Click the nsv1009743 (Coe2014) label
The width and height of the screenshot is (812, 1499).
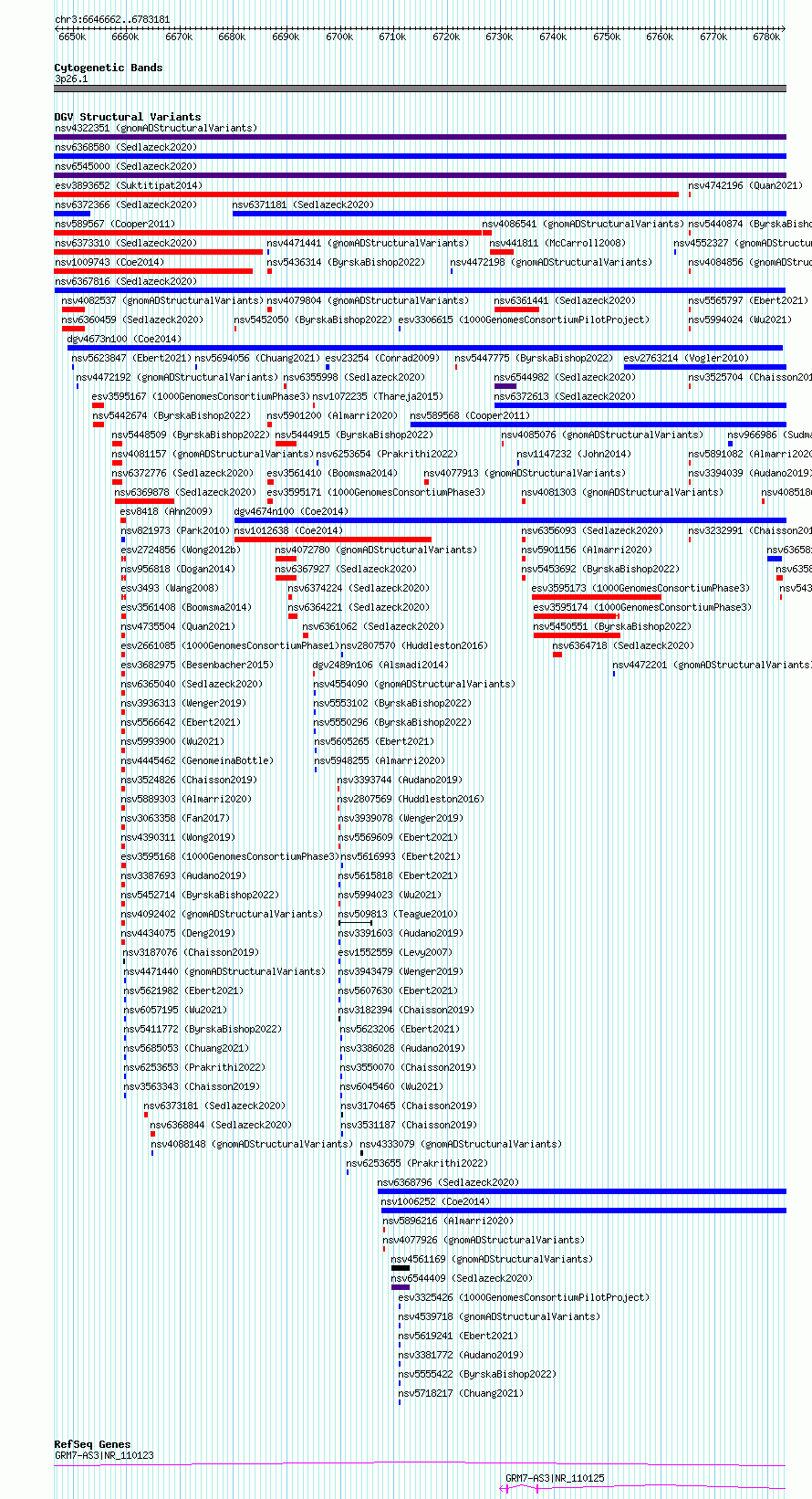coord(109,262)
